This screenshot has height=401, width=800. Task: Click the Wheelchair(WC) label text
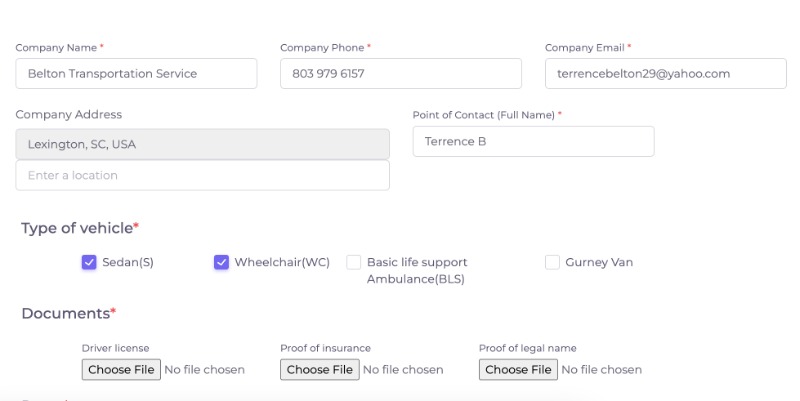point(282,262)
